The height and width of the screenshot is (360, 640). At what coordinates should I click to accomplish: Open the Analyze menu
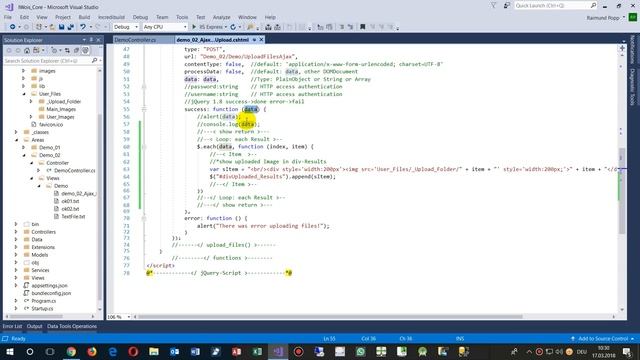point(221,17)
